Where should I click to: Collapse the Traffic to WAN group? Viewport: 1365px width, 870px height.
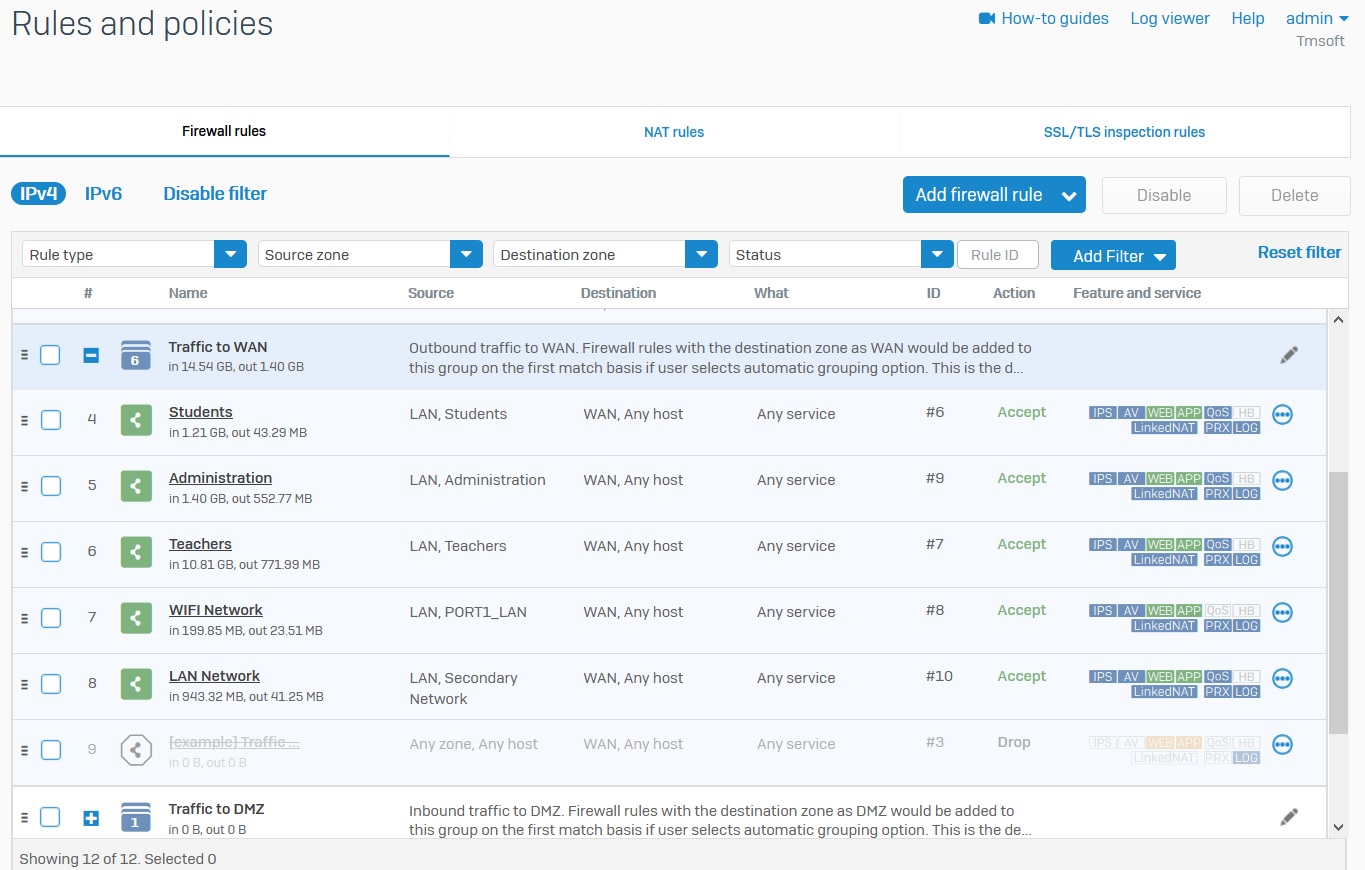pyautogui.click(x=91, y=355)
